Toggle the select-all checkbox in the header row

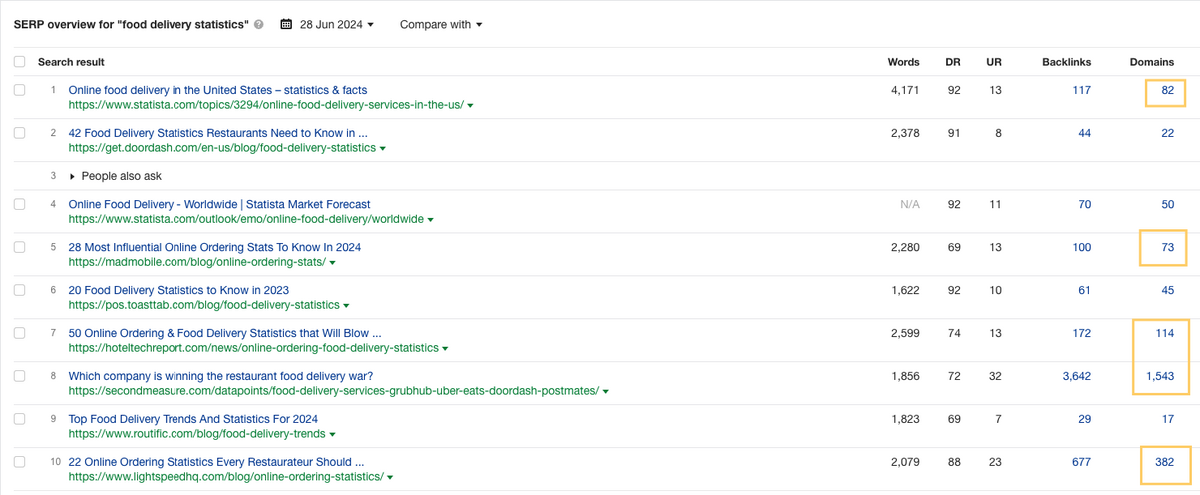tap(20, 62)
